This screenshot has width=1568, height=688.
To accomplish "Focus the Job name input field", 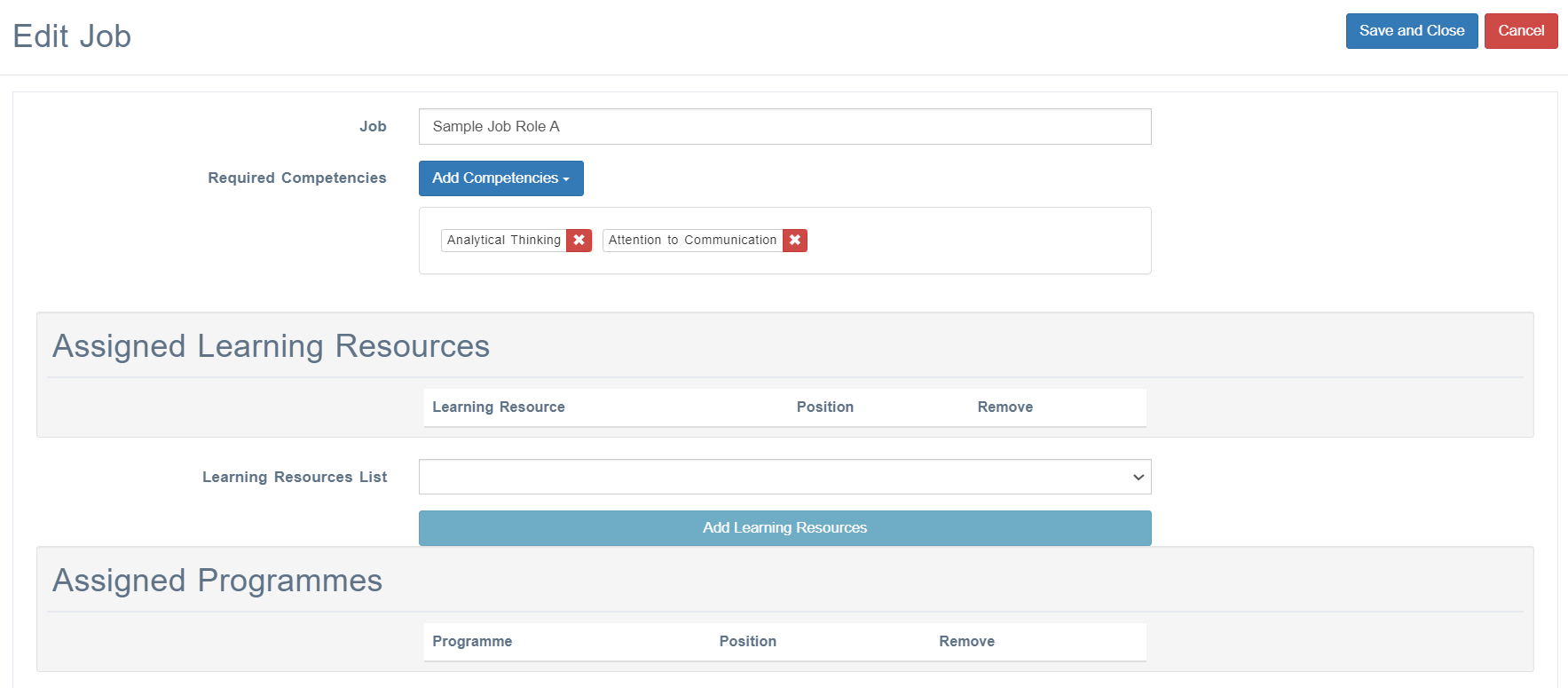I will 785,127.
